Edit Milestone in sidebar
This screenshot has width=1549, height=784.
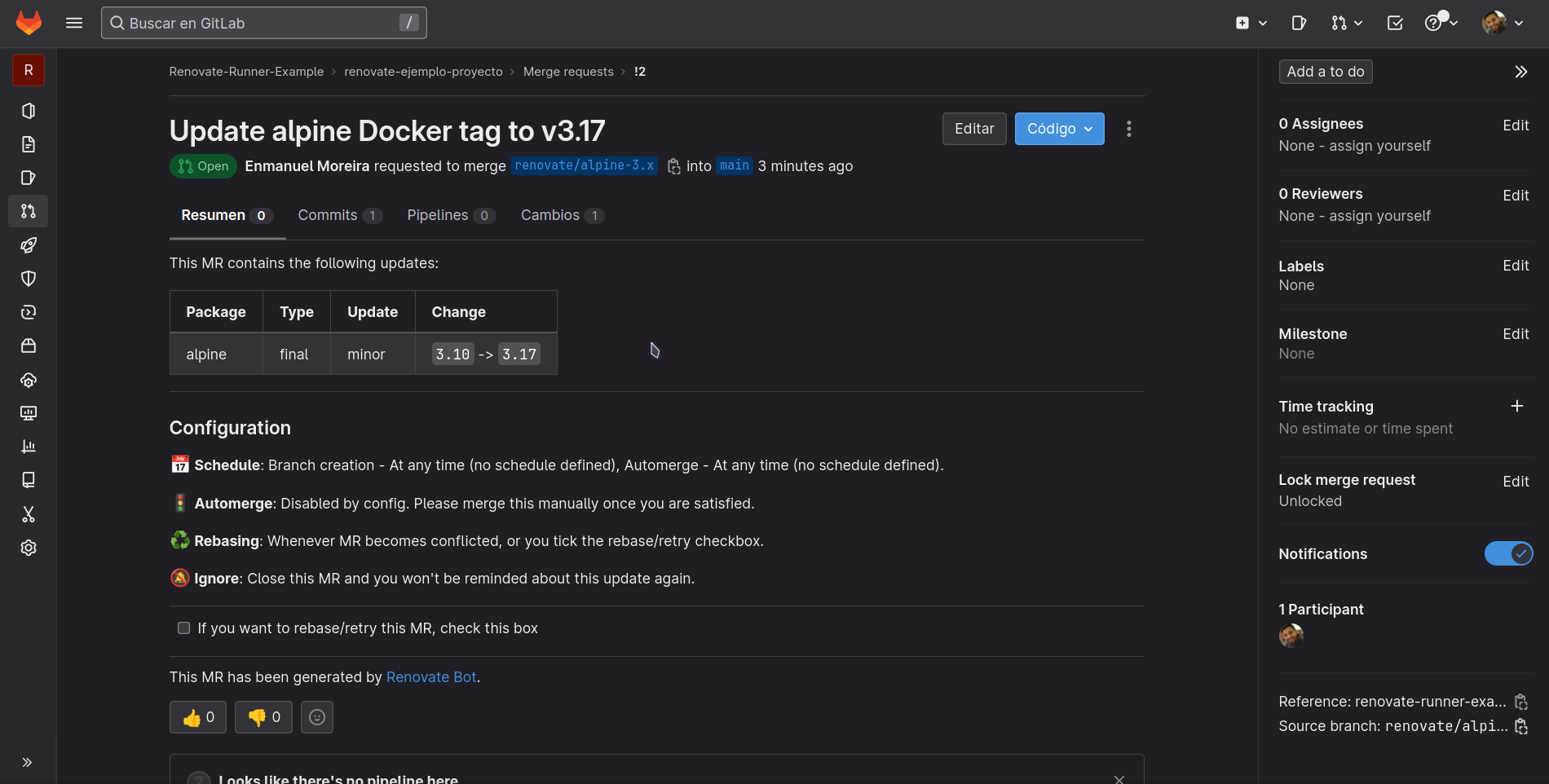coord(1516,334)
